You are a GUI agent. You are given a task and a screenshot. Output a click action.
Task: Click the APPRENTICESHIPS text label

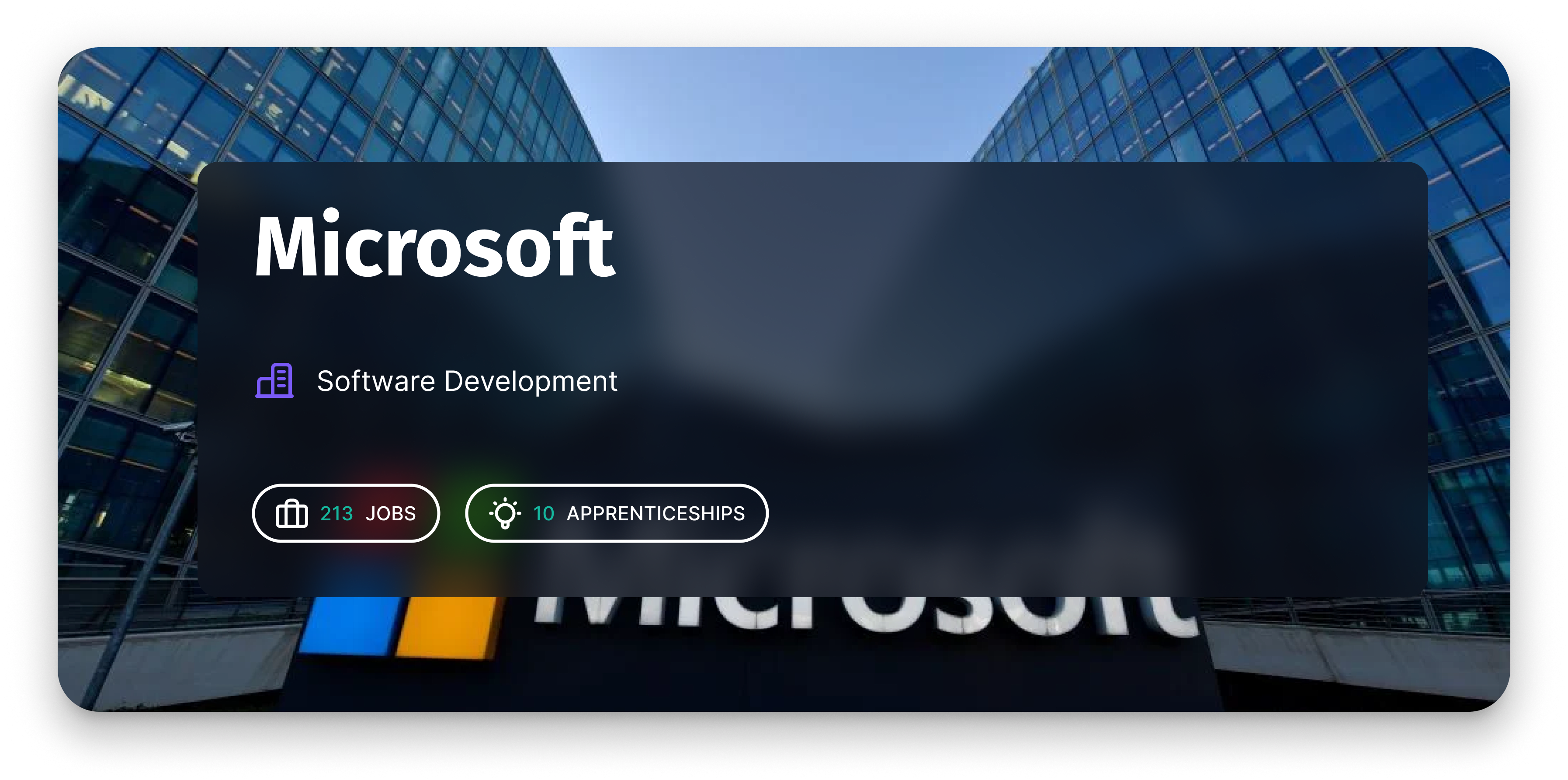[656, 514]
